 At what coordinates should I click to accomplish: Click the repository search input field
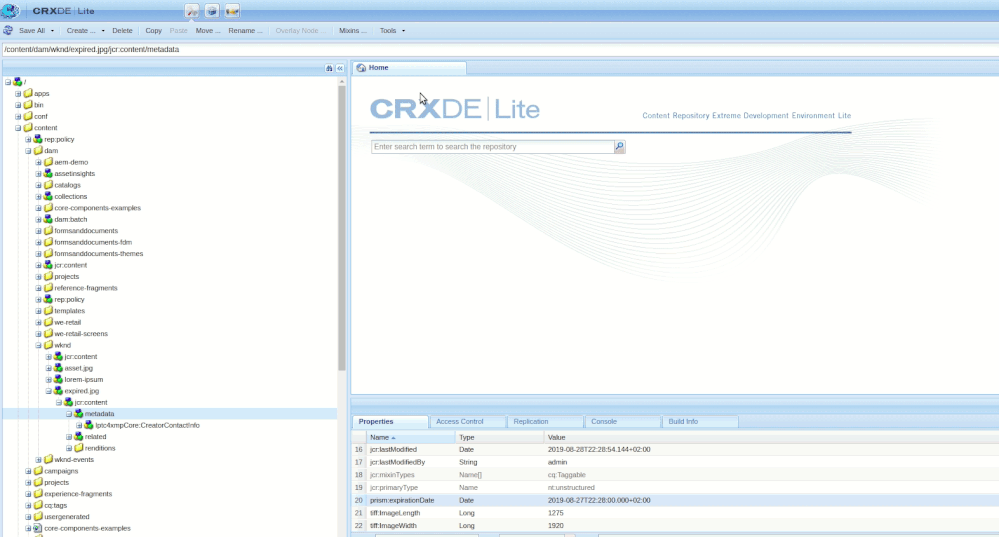click(x=492, y=147)
